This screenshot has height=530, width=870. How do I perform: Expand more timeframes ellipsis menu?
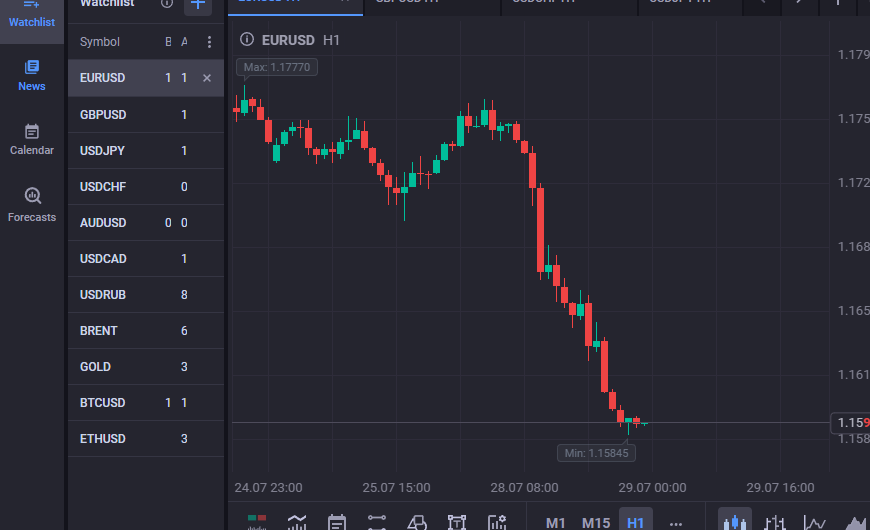[x=675, y=523]
